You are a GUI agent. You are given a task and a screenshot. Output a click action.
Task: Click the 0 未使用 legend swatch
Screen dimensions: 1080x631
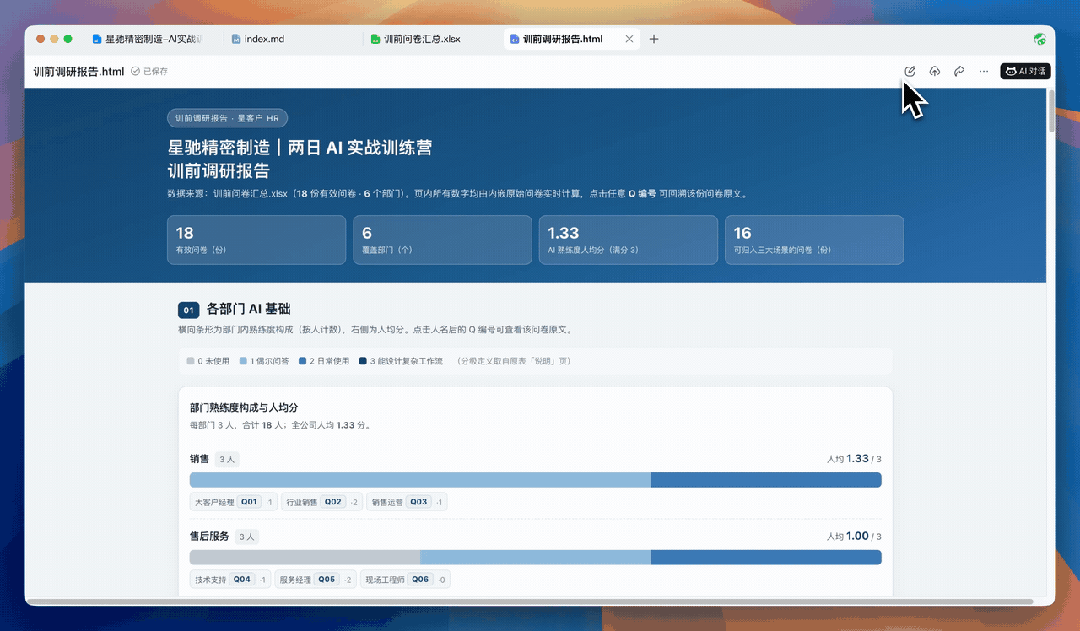(x=190, y=361)
